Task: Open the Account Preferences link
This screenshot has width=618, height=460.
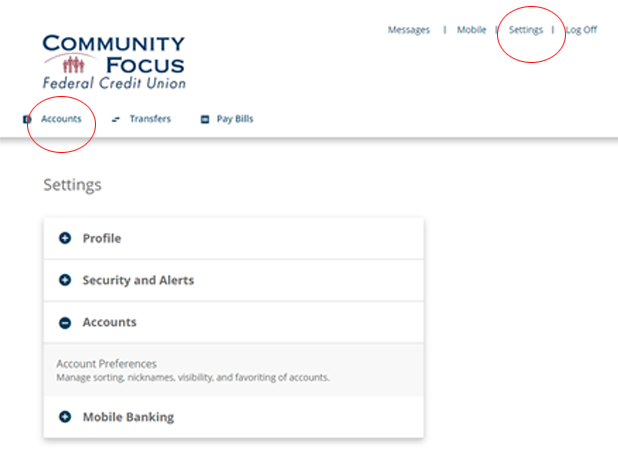Action: tap(106, 363)
